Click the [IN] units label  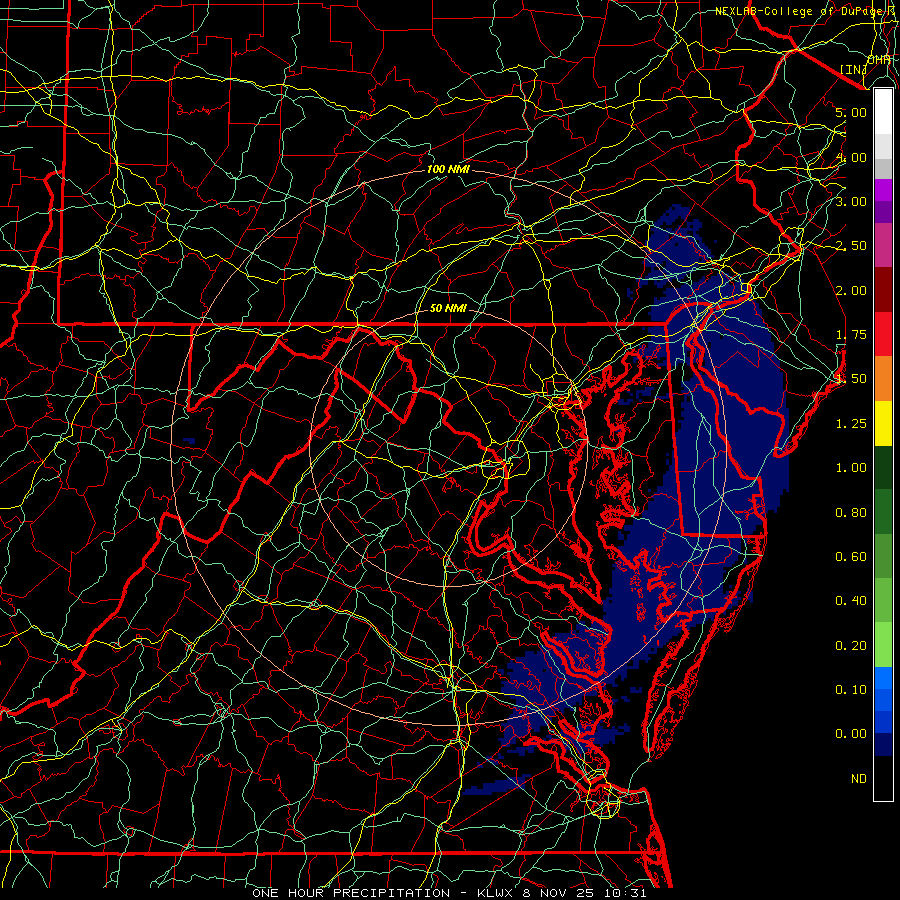854,69
